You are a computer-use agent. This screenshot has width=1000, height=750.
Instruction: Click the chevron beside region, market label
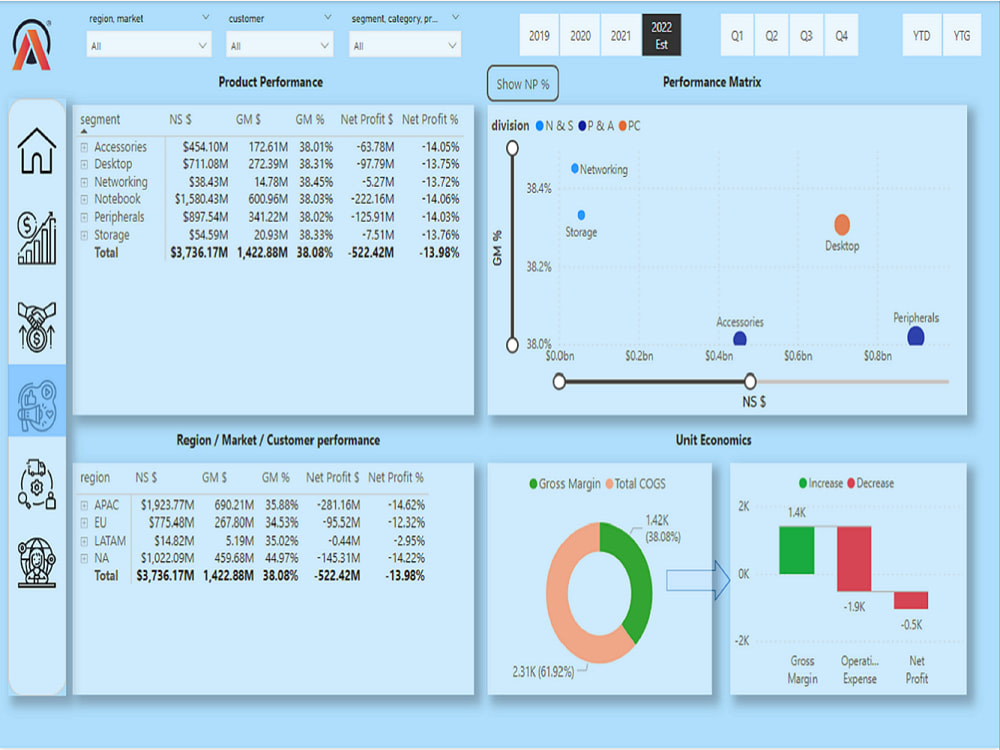205,17
